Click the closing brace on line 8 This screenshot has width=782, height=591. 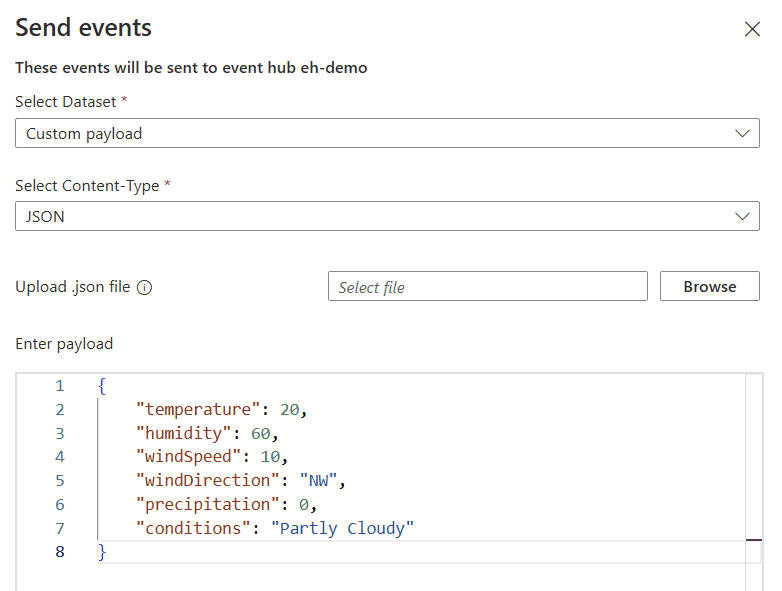[102, 552]
